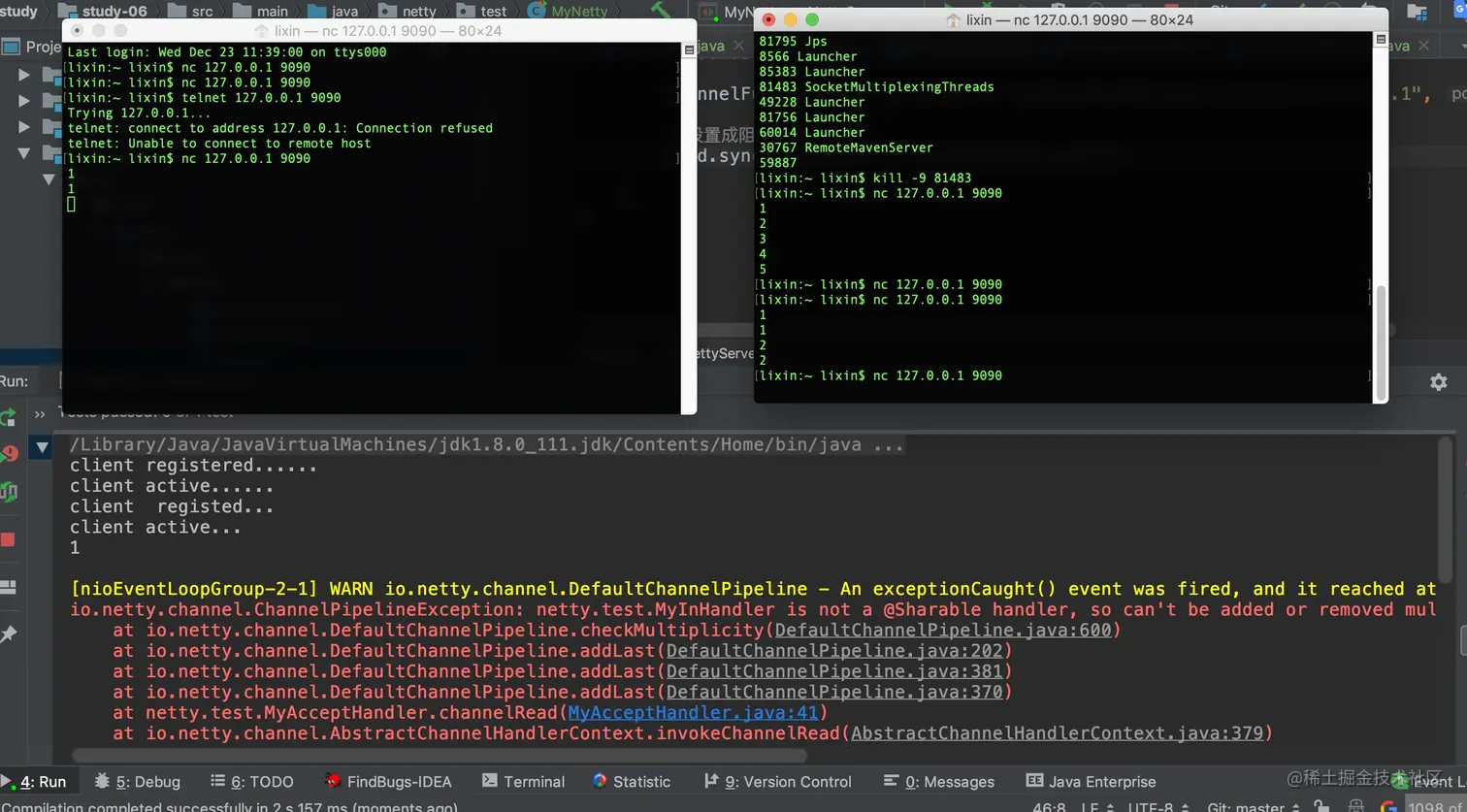
Task: Click the right terminal vertical scrollbar thumb
Action: point(1381,342)
